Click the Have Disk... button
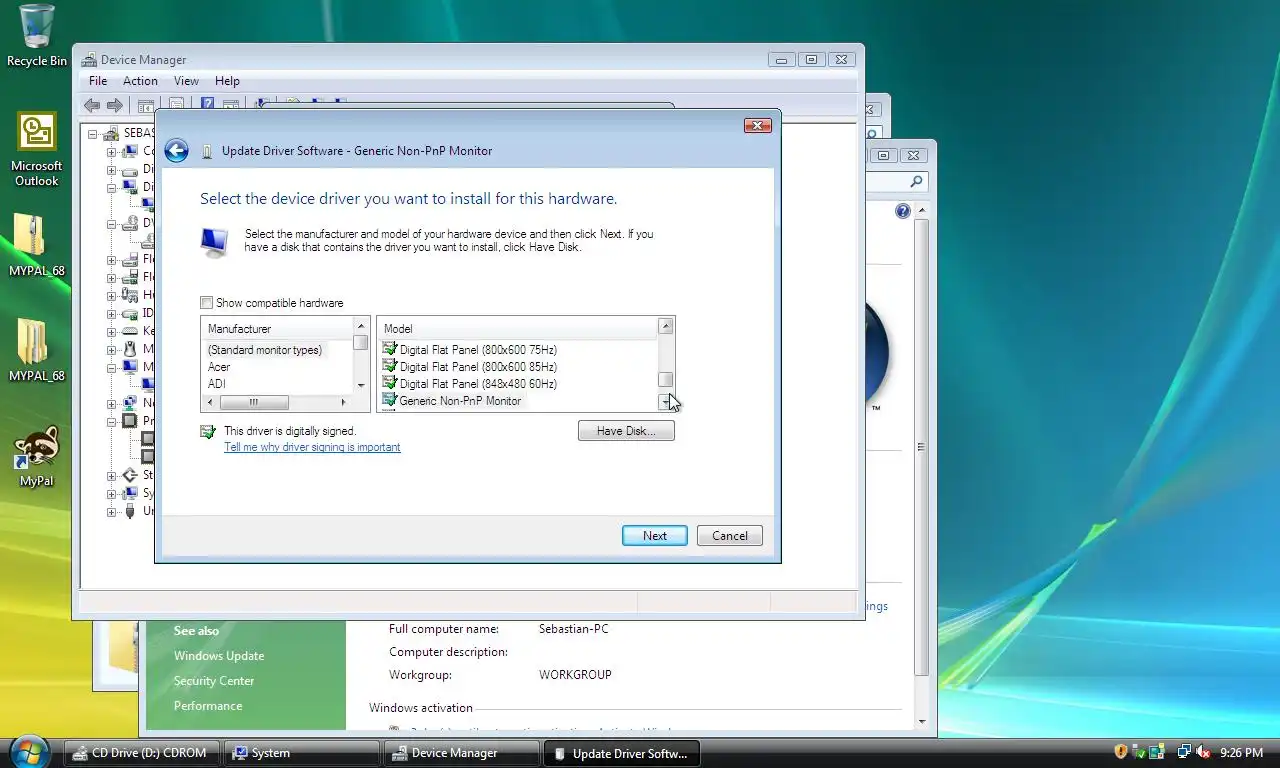Viewport: 1280px width, 768px height. coord(626,431)
